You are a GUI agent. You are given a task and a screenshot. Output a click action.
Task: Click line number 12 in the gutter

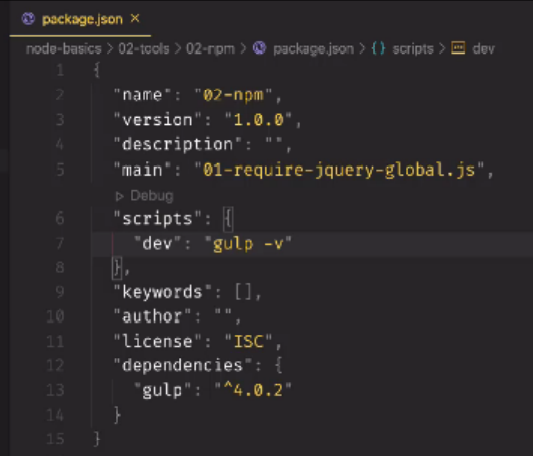point(55,365)
